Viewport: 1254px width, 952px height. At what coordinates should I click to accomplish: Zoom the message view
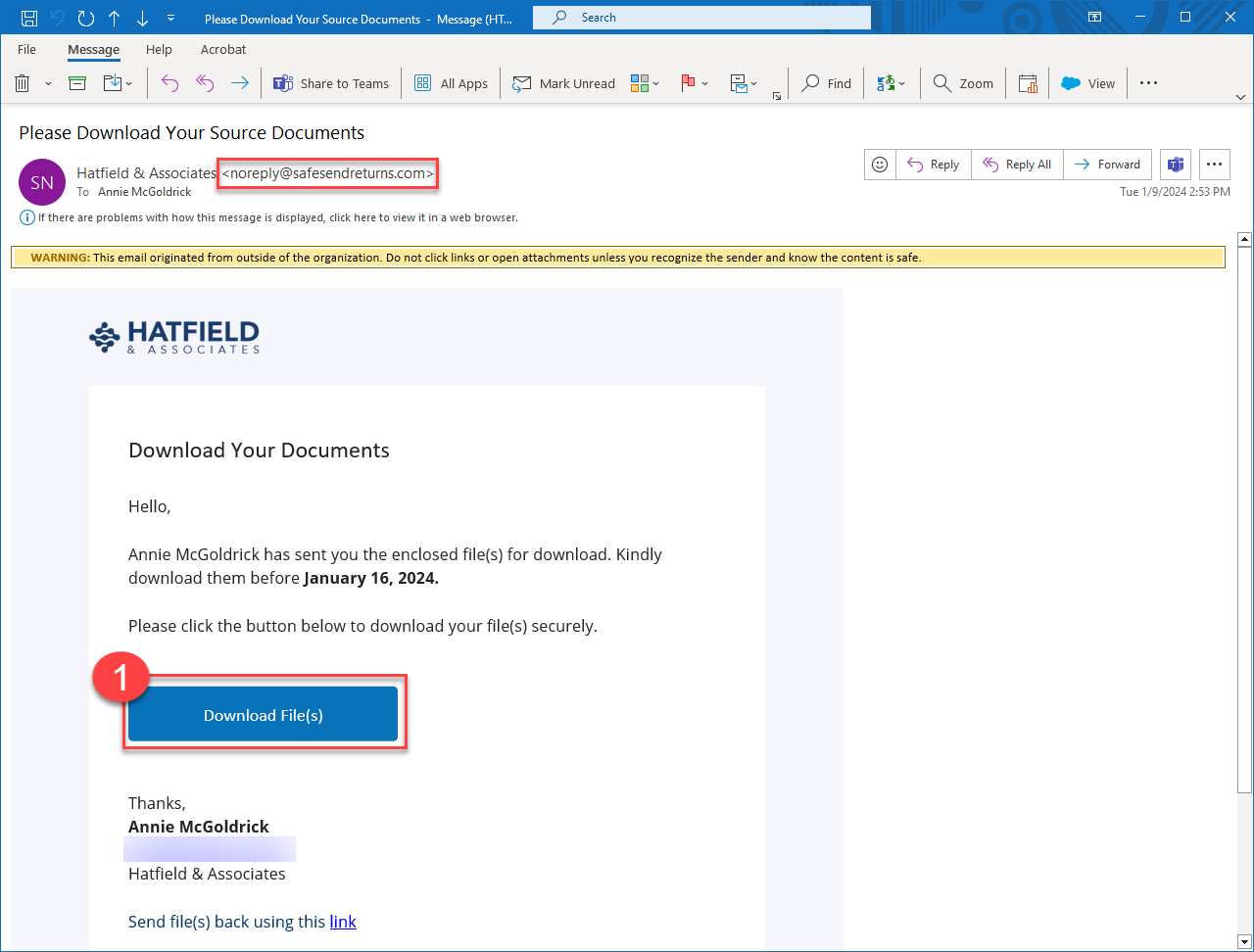[x=962, y=83]
